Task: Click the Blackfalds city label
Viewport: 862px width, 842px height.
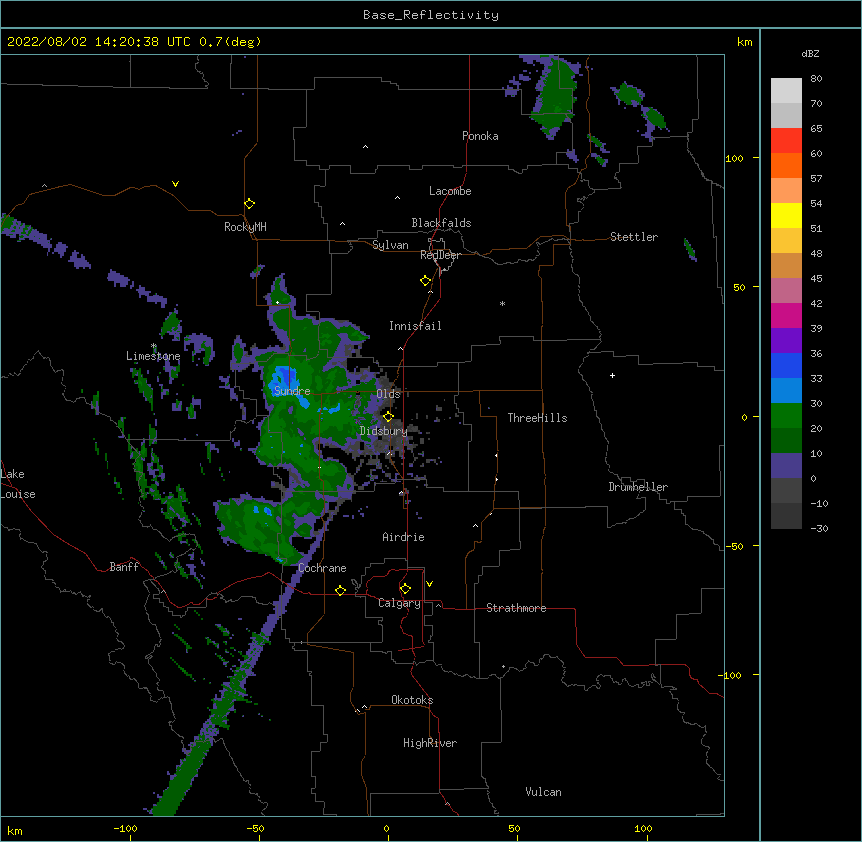Action: [x=441, y=223]
